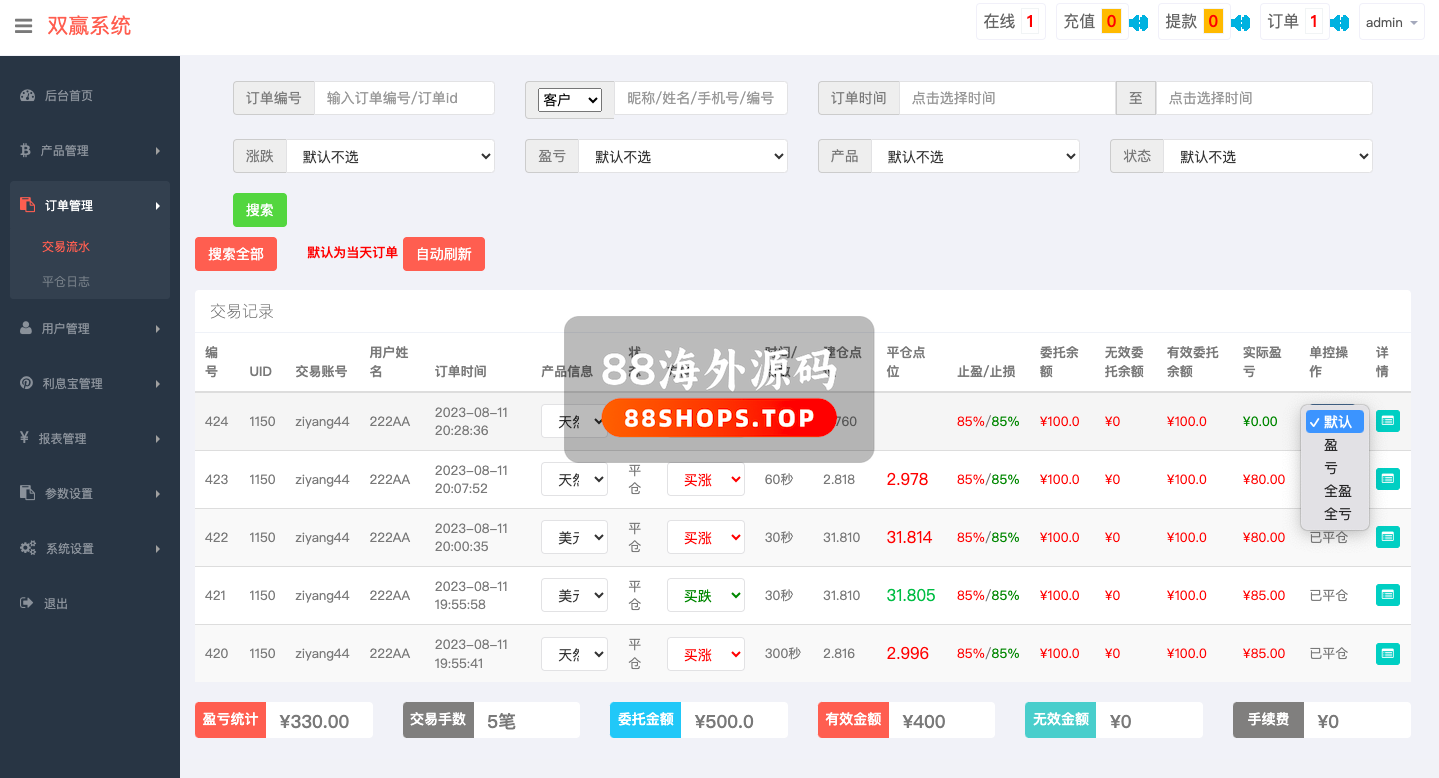Toggle the 自动刷新 button
Image resolution: width=1439 pixels, height=778 pixels.
click(443, 254)
